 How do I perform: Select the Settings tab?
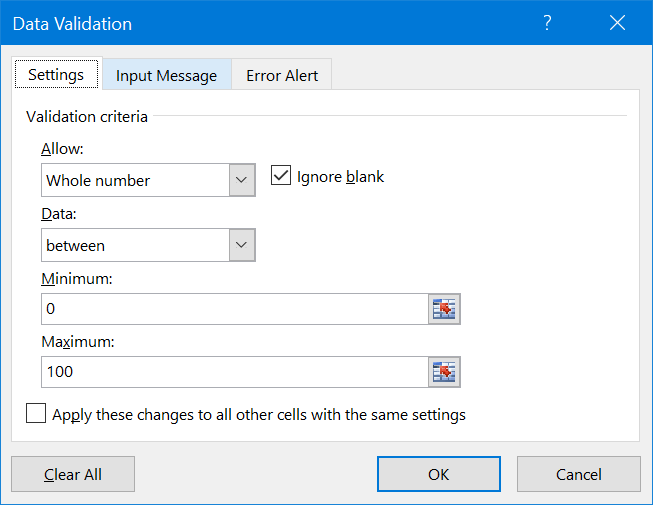pos(56,75)
